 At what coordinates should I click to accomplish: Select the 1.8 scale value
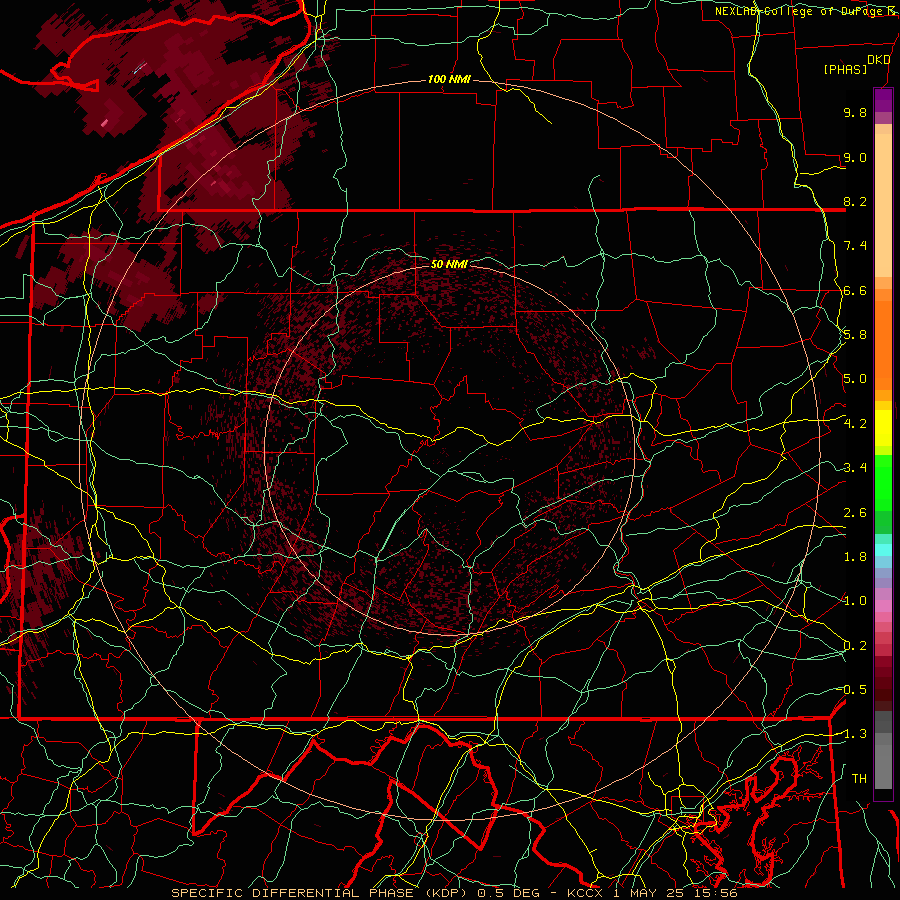[855, 557]
